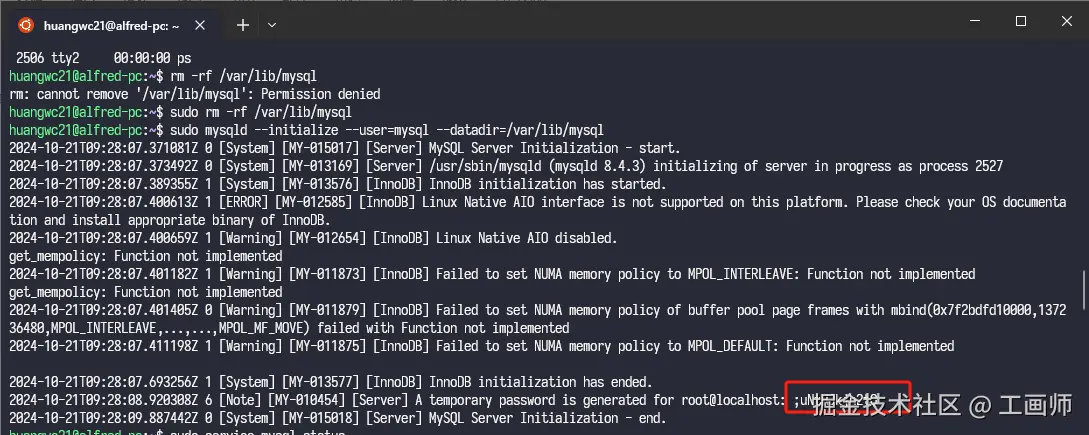Open a new tab with the plus icon

tap(242, 26)
